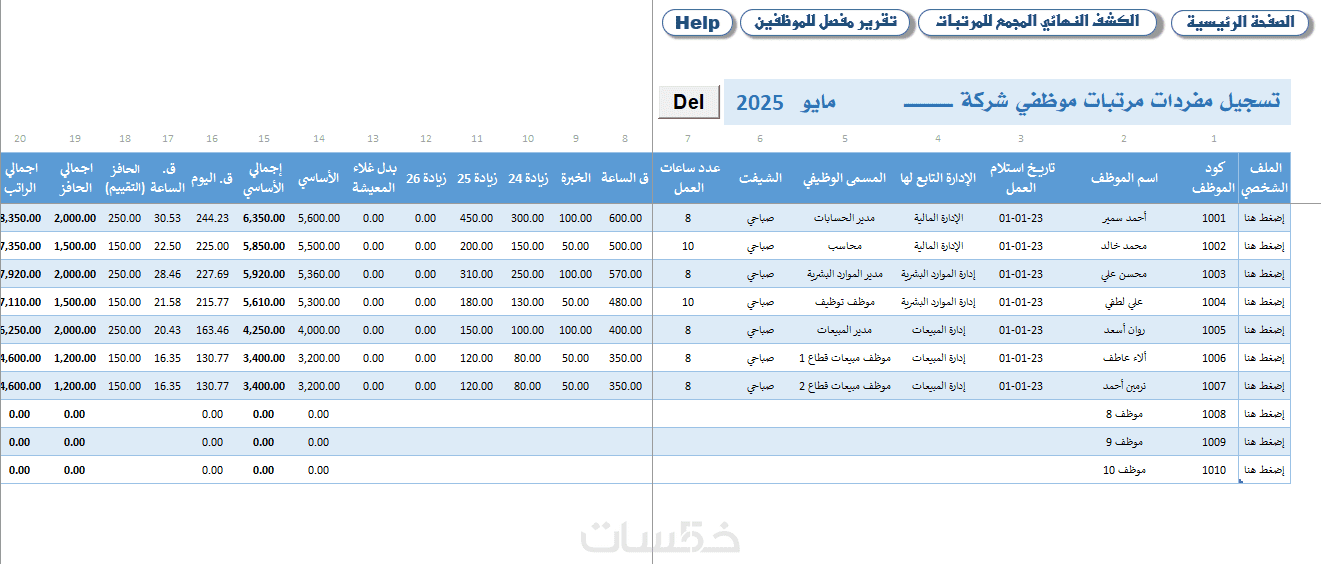Open الكشف النهائي المجمع للمرتبات sheet

click(1039, 23)
